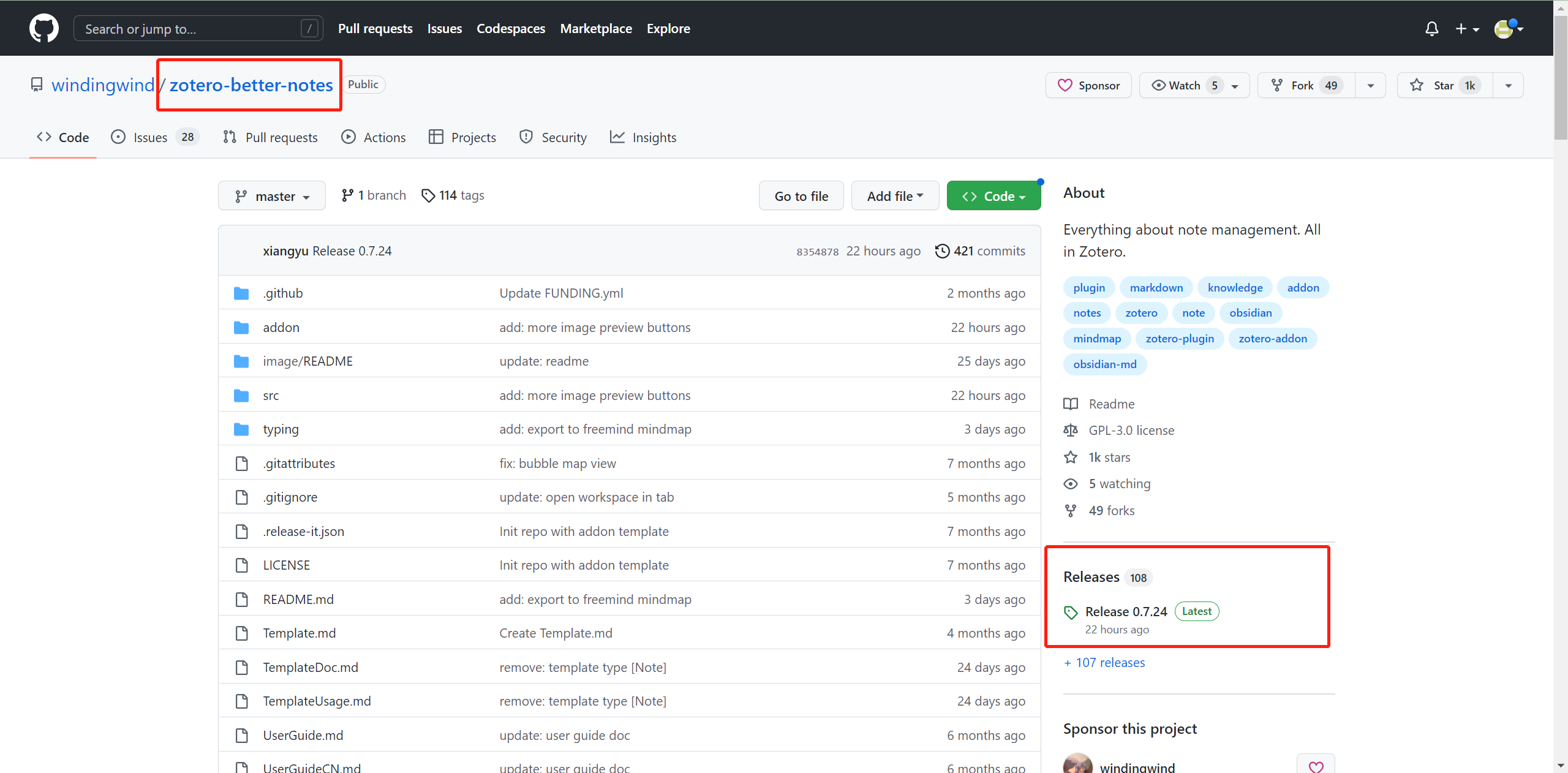
Task: Expand the master branch dropdown
Action: 272,196
